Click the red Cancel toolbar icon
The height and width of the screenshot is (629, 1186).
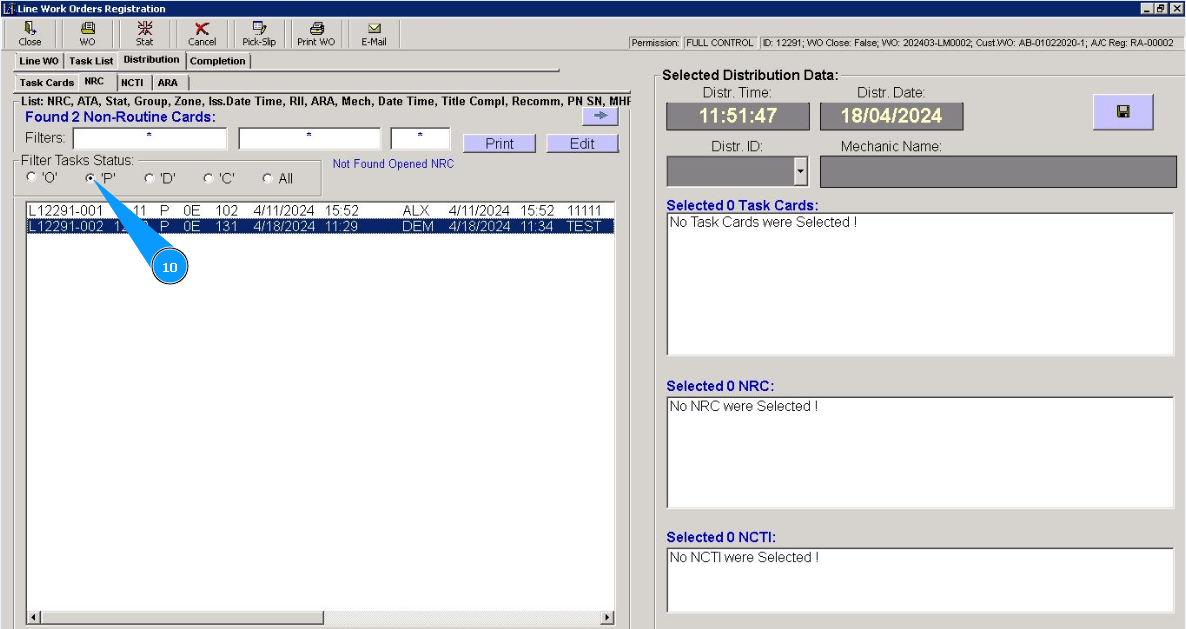pyautogui.click(x=202, y=34)
